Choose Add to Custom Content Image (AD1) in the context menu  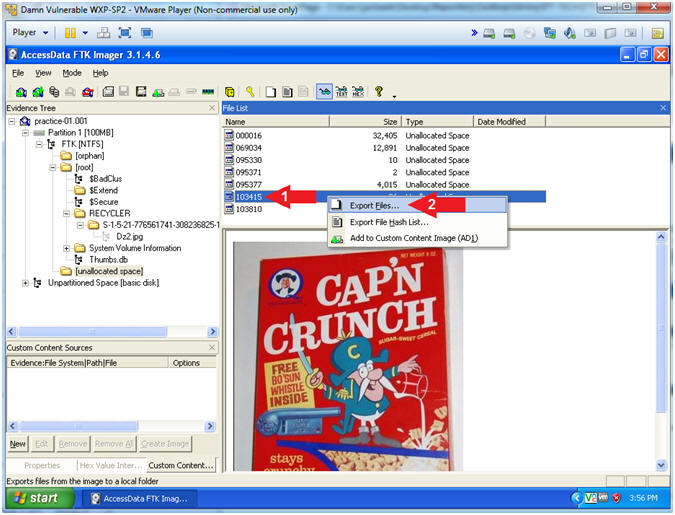tap(417, 238)
